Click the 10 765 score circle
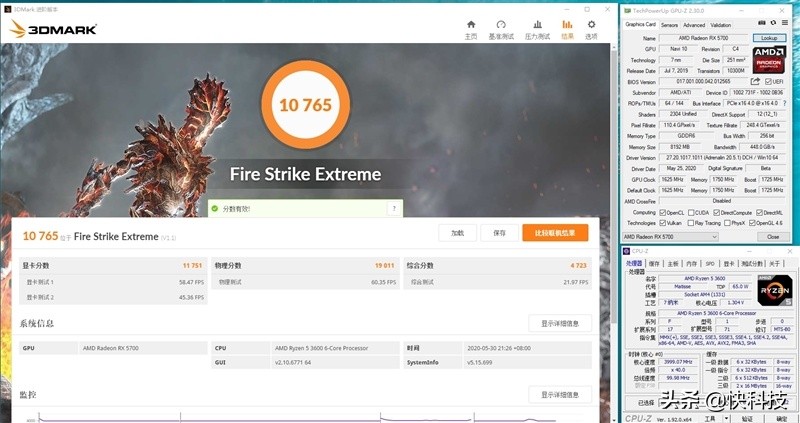 tap(305, 105)
